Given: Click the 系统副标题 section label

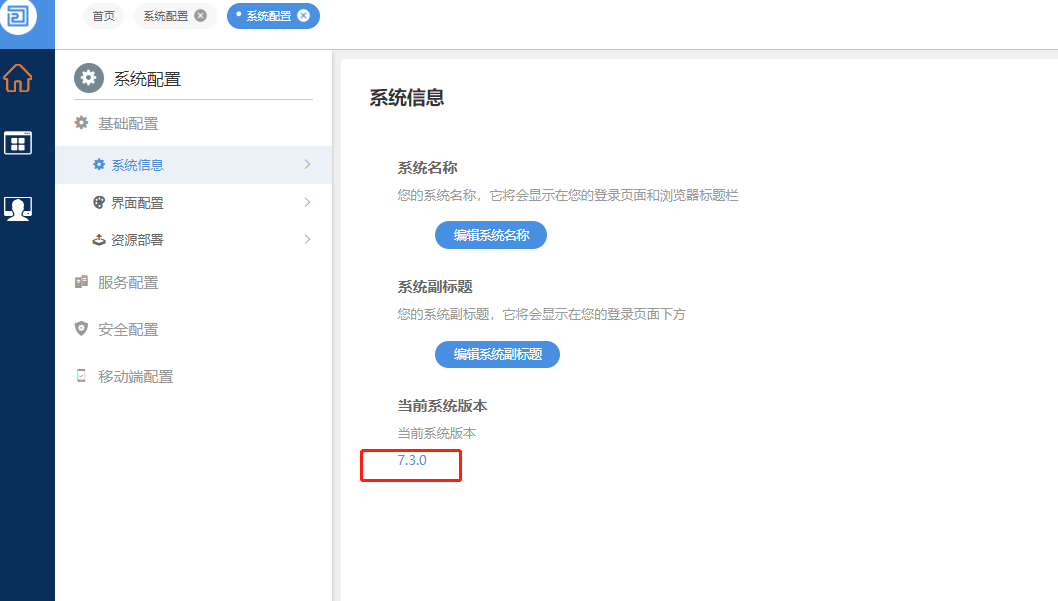Looking at the screenshot, I should pos(435,287).
